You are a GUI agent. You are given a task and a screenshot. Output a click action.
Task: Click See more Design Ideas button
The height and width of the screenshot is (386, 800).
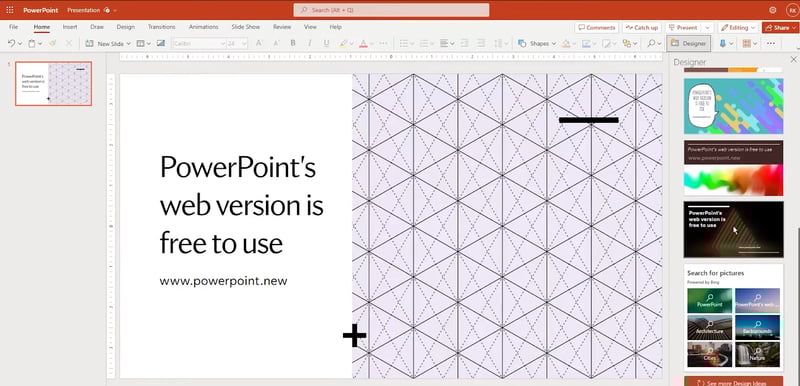(x=733, y=382)
